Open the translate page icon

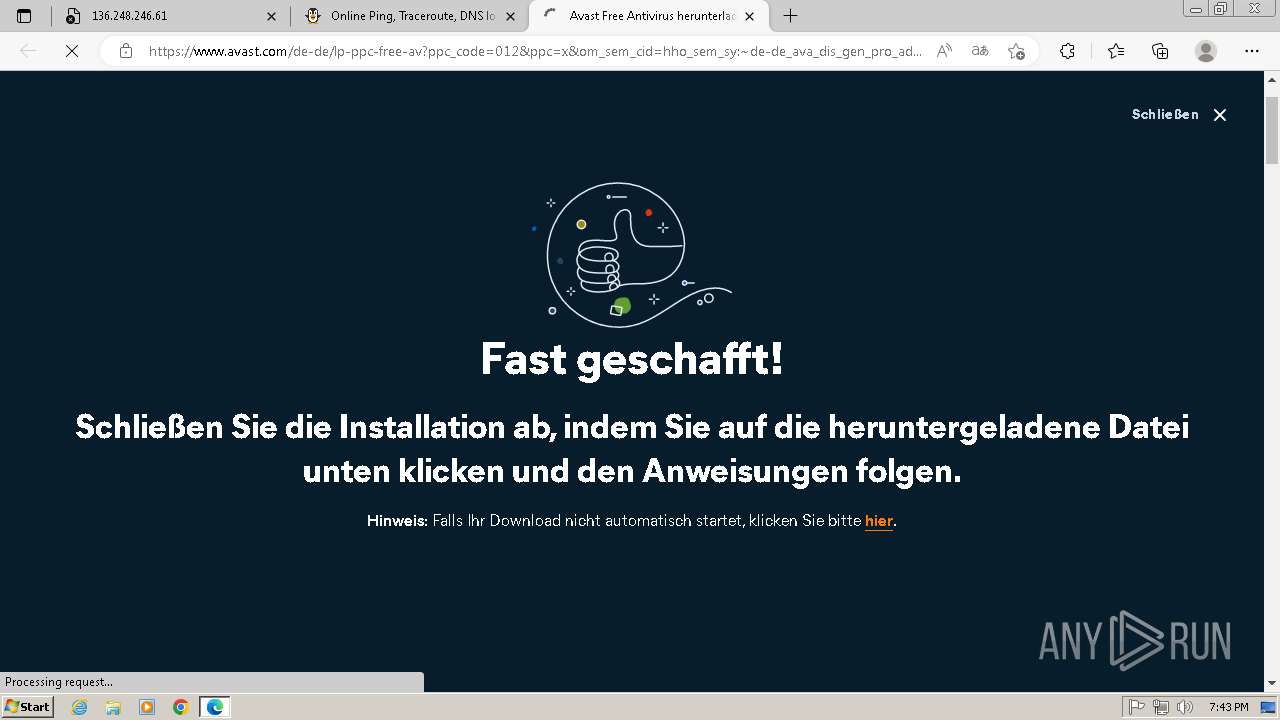click(980, 51)
